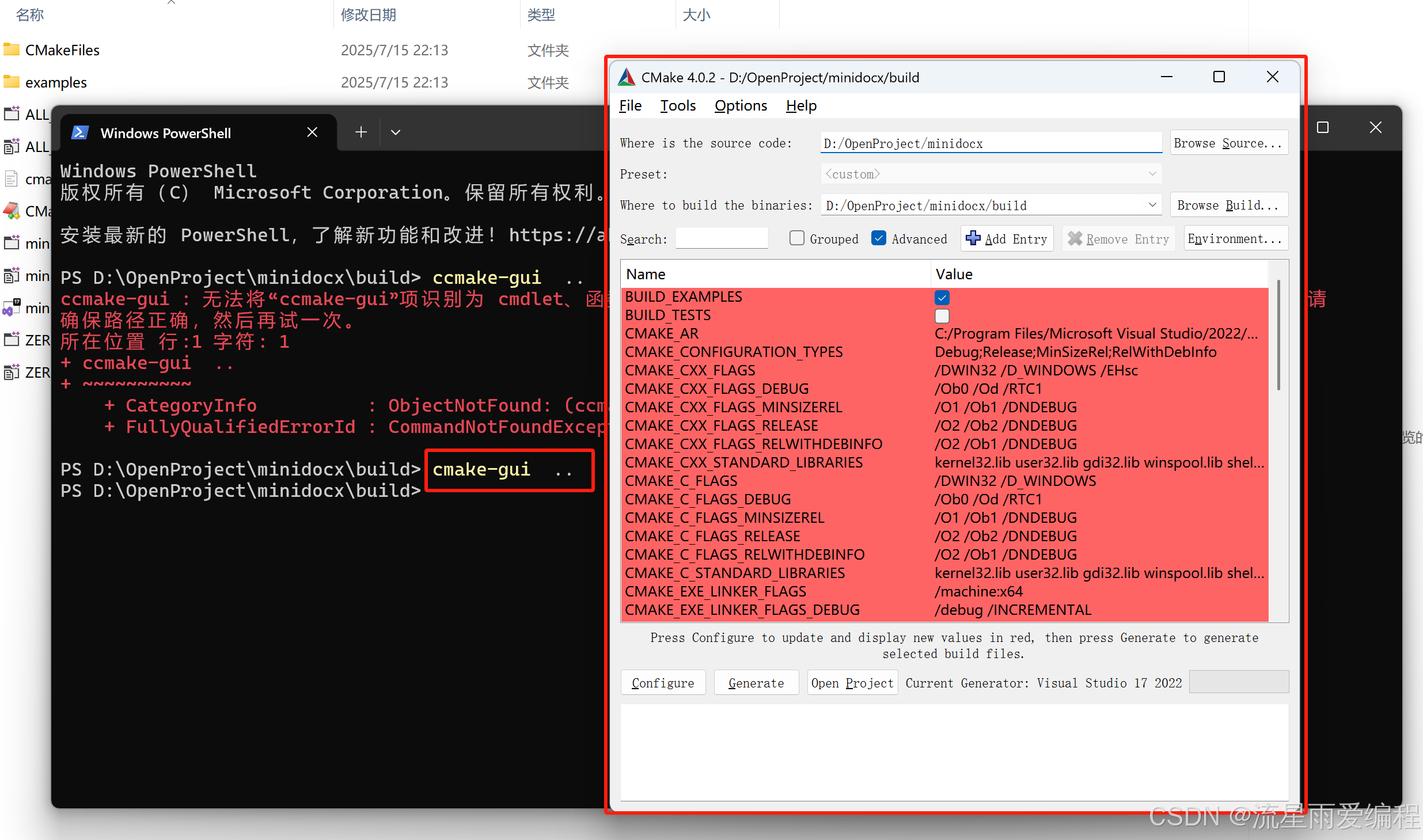This screenshot has width=1423, height=840.
Task: Click the Environment button
Action: (x=1236, y=238)
